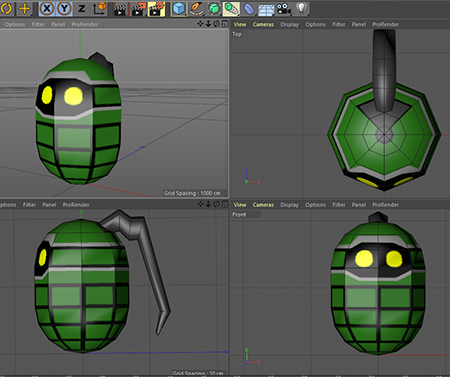Screen dimensions: 450x377
Task: Select the Move tool cross icon
Action: pyautogui.click(x=25, y=8)
